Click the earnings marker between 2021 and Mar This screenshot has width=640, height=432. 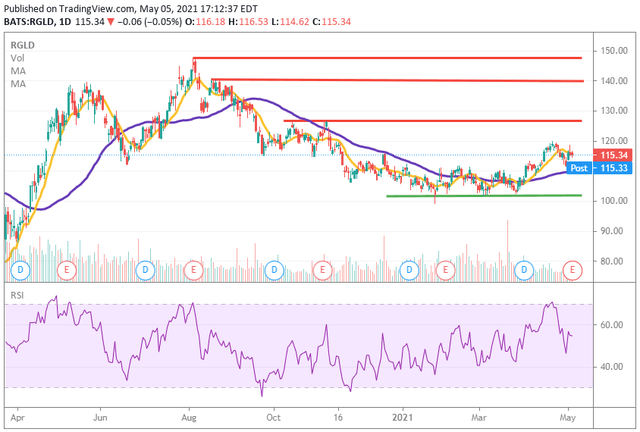445,270
